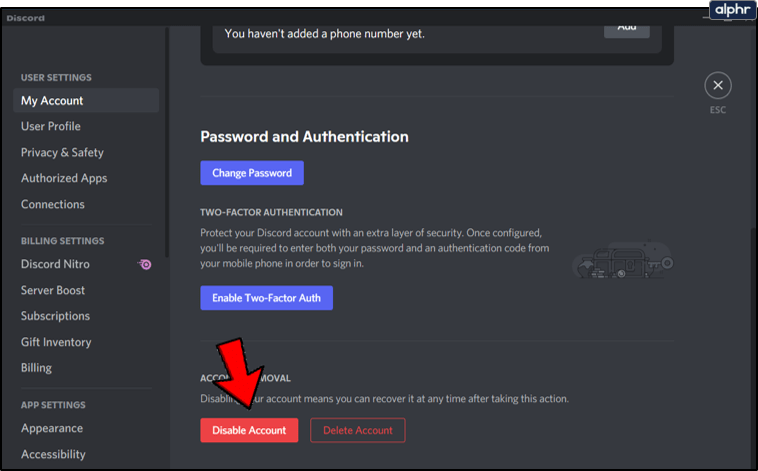Click the Delete Account button

358,431
